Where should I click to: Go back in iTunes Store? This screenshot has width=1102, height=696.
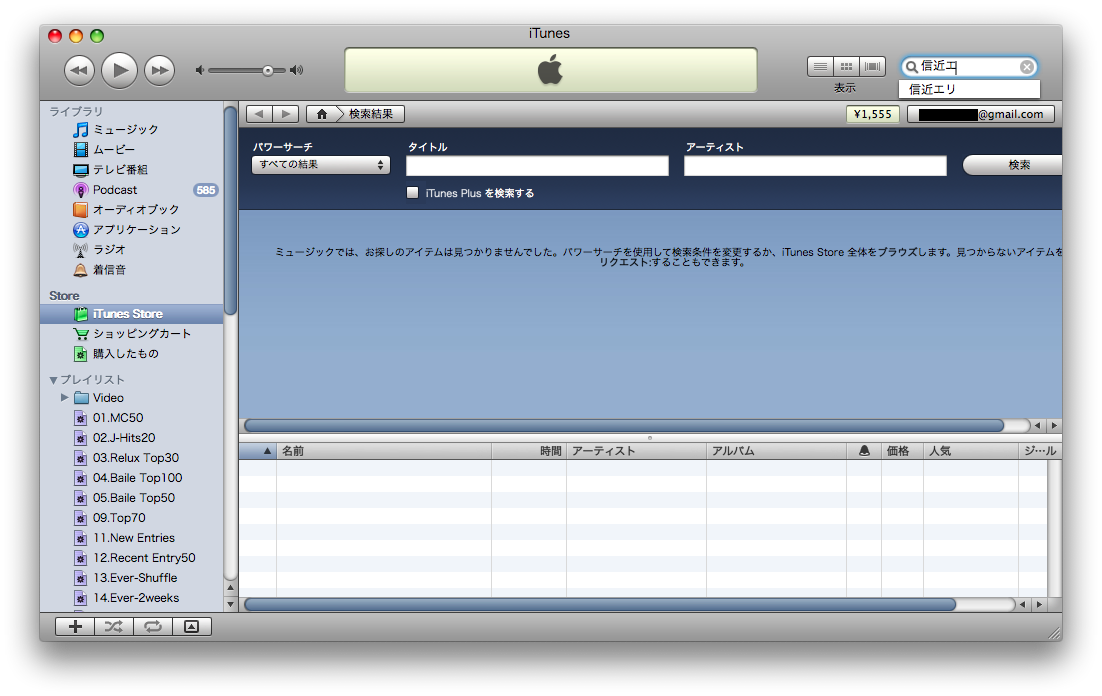[x=259, y=114]
